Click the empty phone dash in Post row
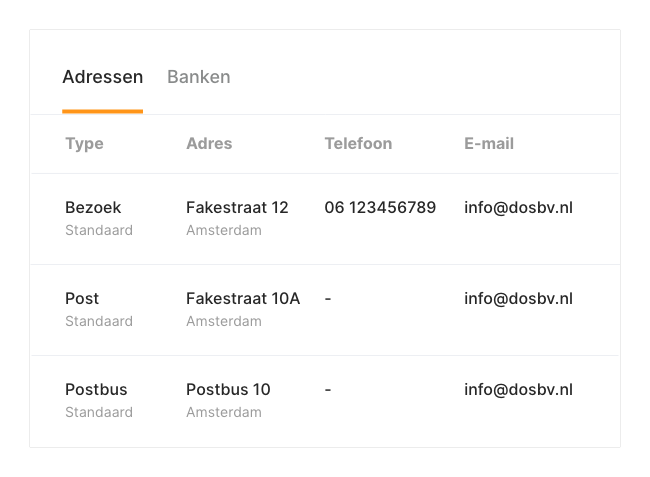Image resolution: width=650 pixels, height=477 pixels. (328, 299)
